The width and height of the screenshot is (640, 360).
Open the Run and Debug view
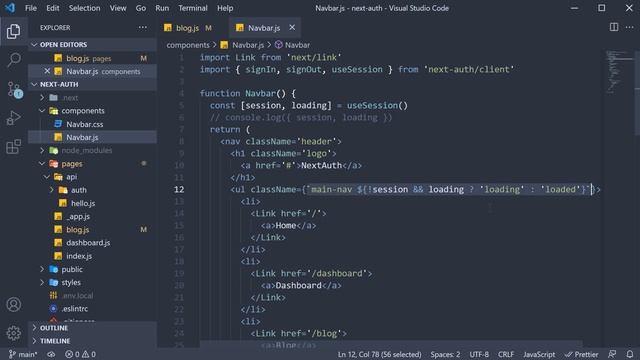(x=13, y=118)
